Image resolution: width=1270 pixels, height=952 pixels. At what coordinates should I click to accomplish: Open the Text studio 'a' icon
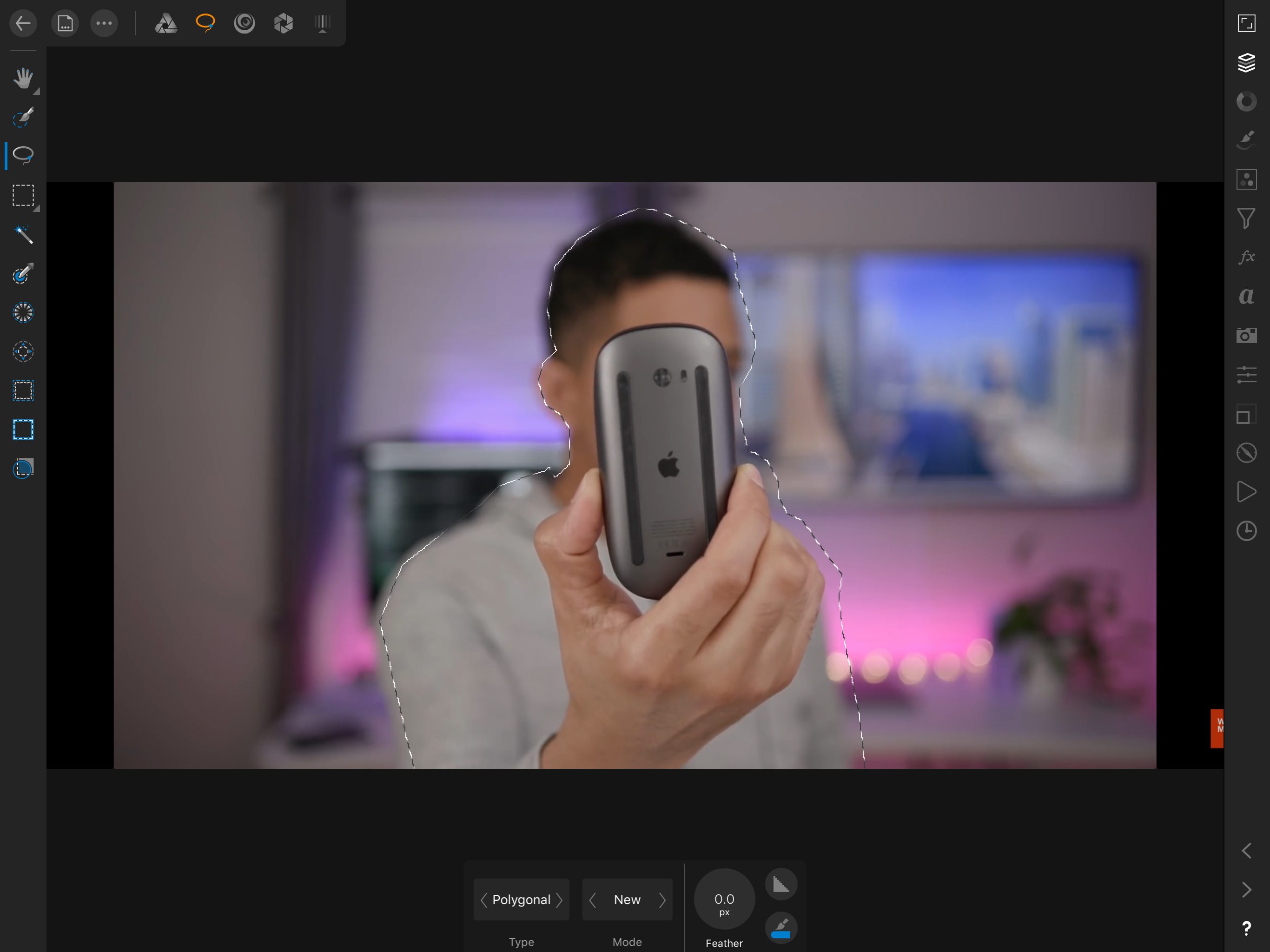(x=1246, y=296)
